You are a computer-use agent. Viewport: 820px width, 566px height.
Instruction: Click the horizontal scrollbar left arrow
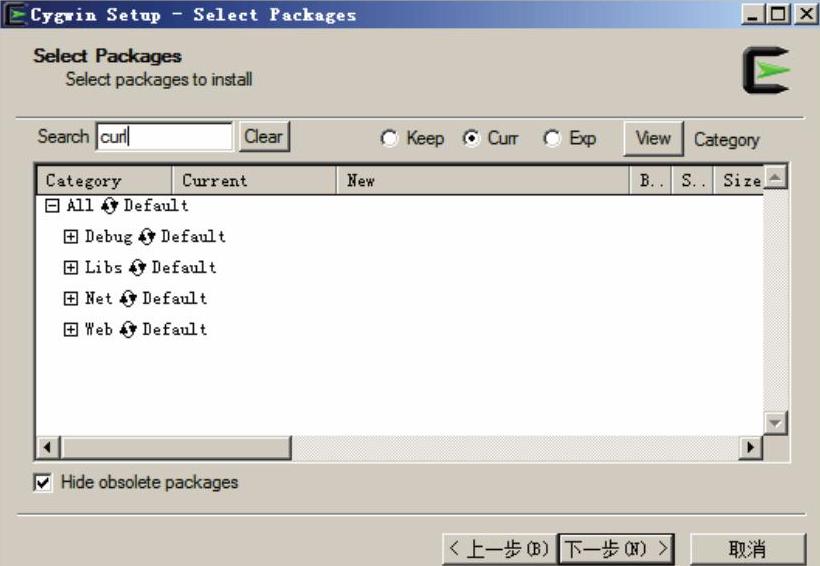[48, 447]
